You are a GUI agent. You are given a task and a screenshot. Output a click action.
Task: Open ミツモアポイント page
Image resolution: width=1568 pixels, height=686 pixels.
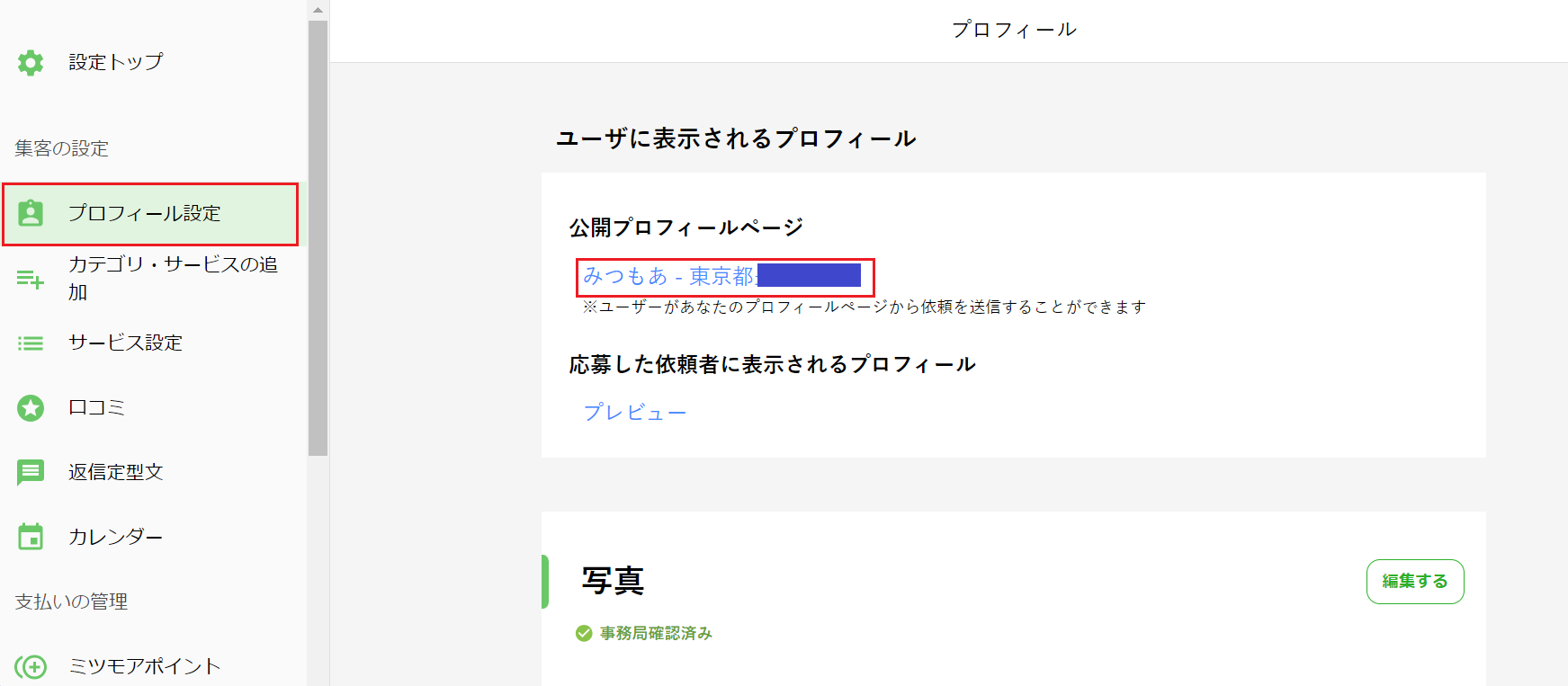[145, 666]
